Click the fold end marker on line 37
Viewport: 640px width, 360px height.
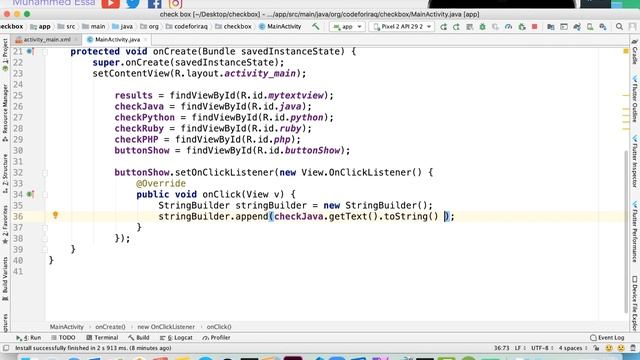click(x=45, y=228)
